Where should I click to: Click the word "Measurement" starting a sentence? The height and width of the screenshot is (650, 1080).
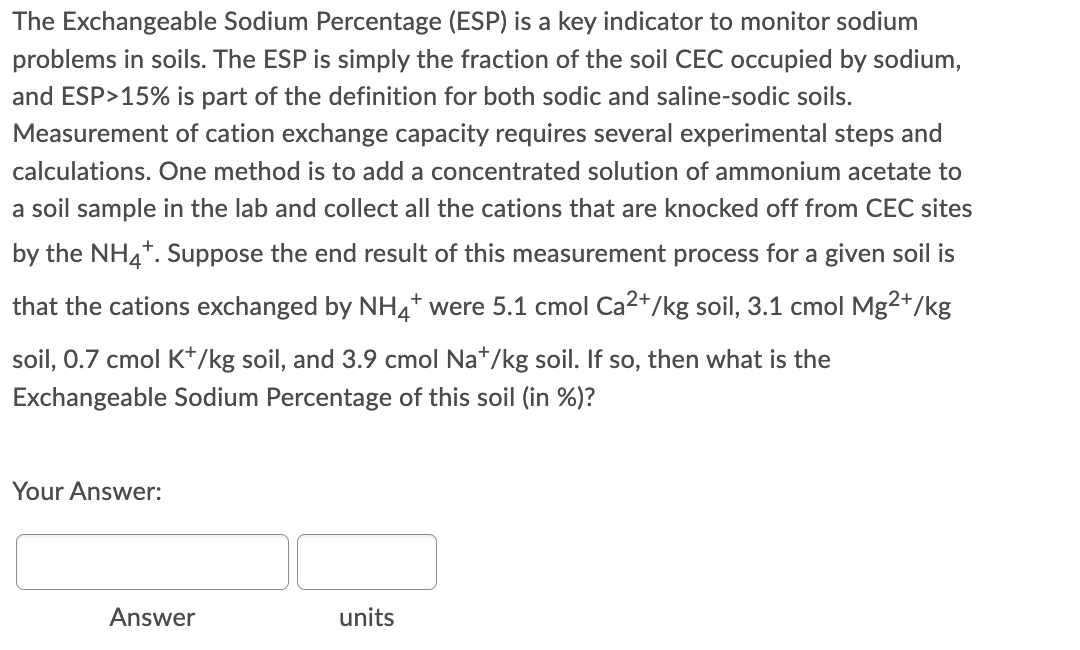pos(90,134)
